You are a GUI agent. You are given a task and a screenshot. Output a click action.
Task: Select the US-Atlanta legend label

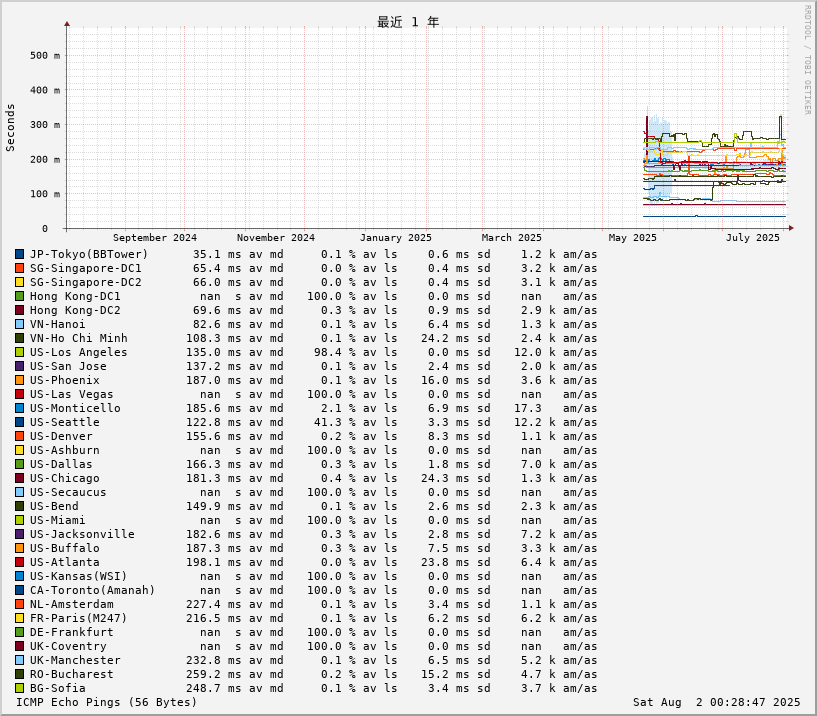tap(65, 562)
